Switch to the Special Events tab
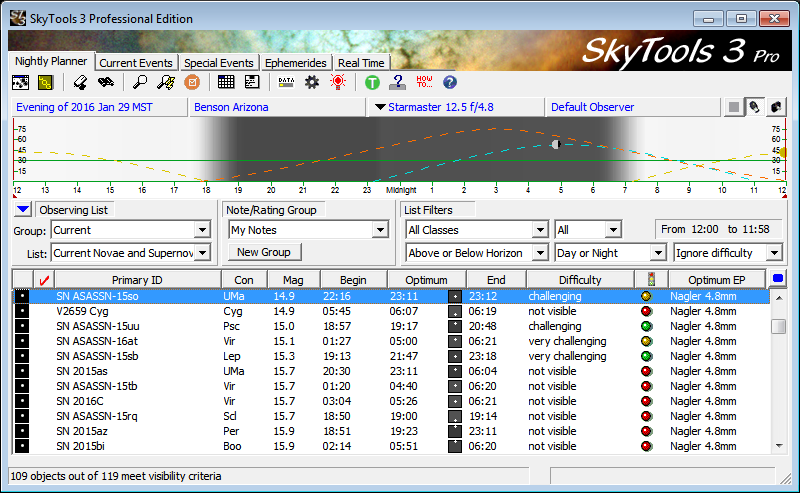The image size is (800, 493). pos(219,63)
